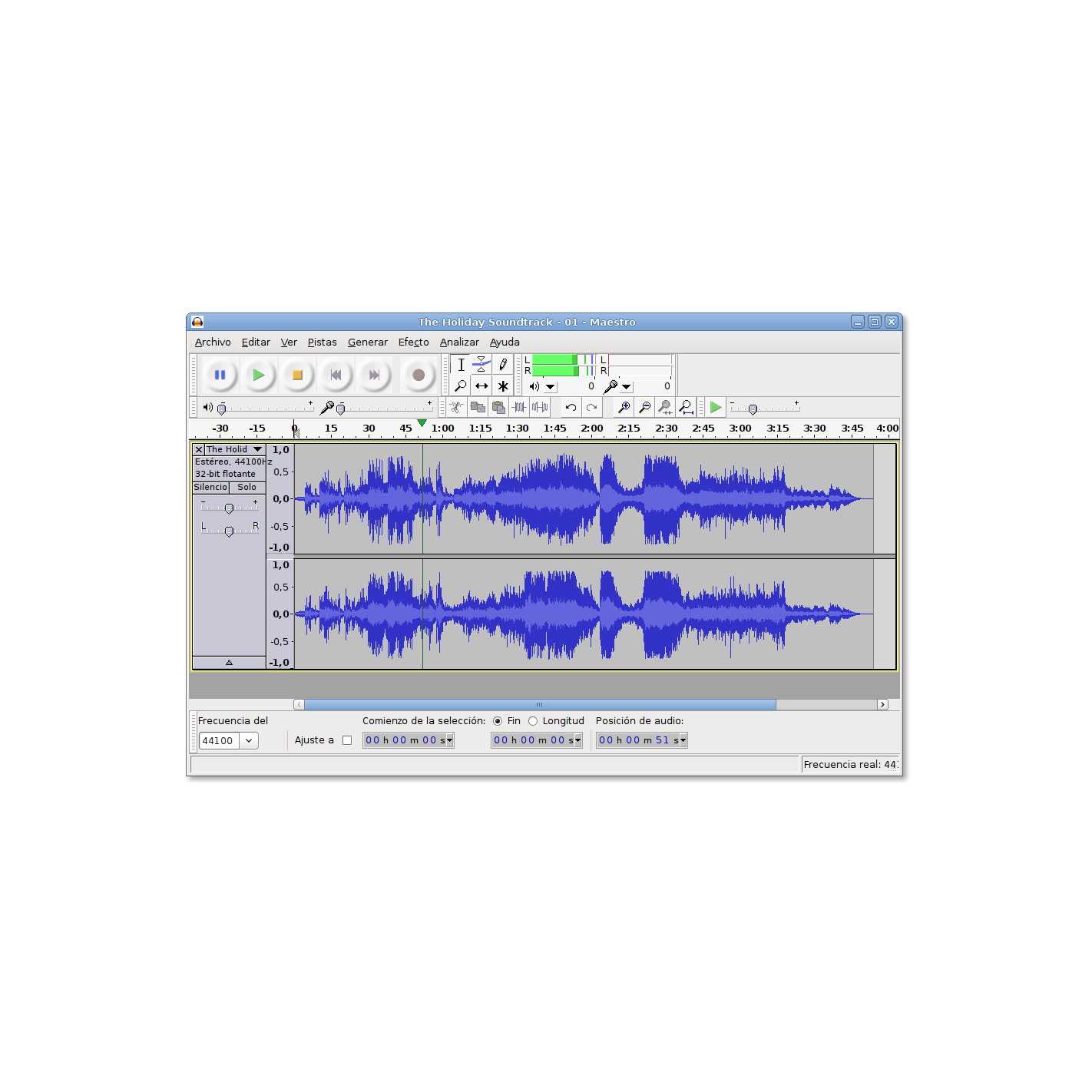Choose the Time Shift tool
Viewport: 1092px width, 1092px height.
click(481, 386)
